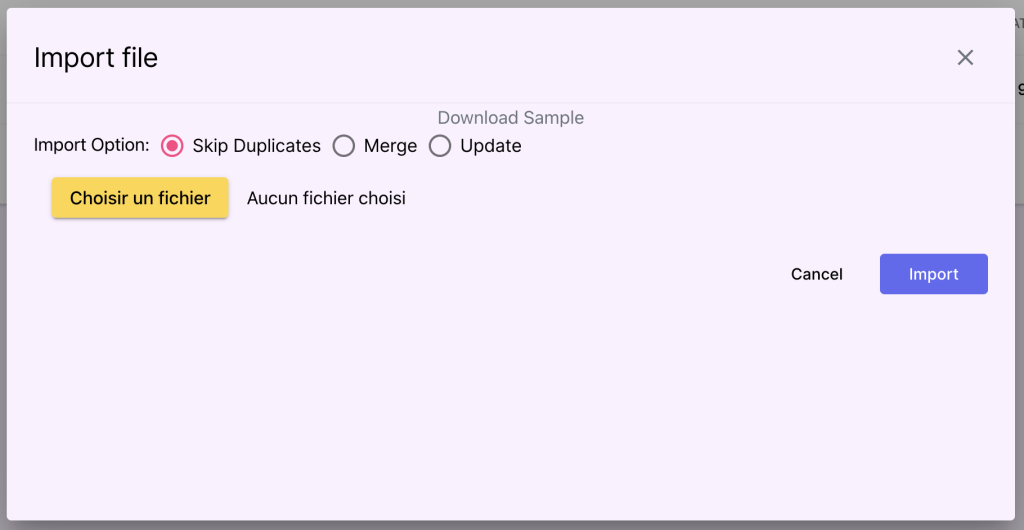Image resolution: width=1024 pixels, height=530 pixels.
Task: Click the Skip Duplicates label text
Action: click(x=256, y=146)
